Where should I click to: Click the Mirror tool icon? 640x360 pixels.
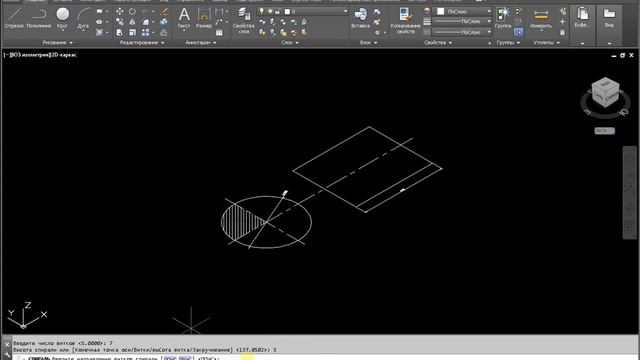(x=133, y=22)
